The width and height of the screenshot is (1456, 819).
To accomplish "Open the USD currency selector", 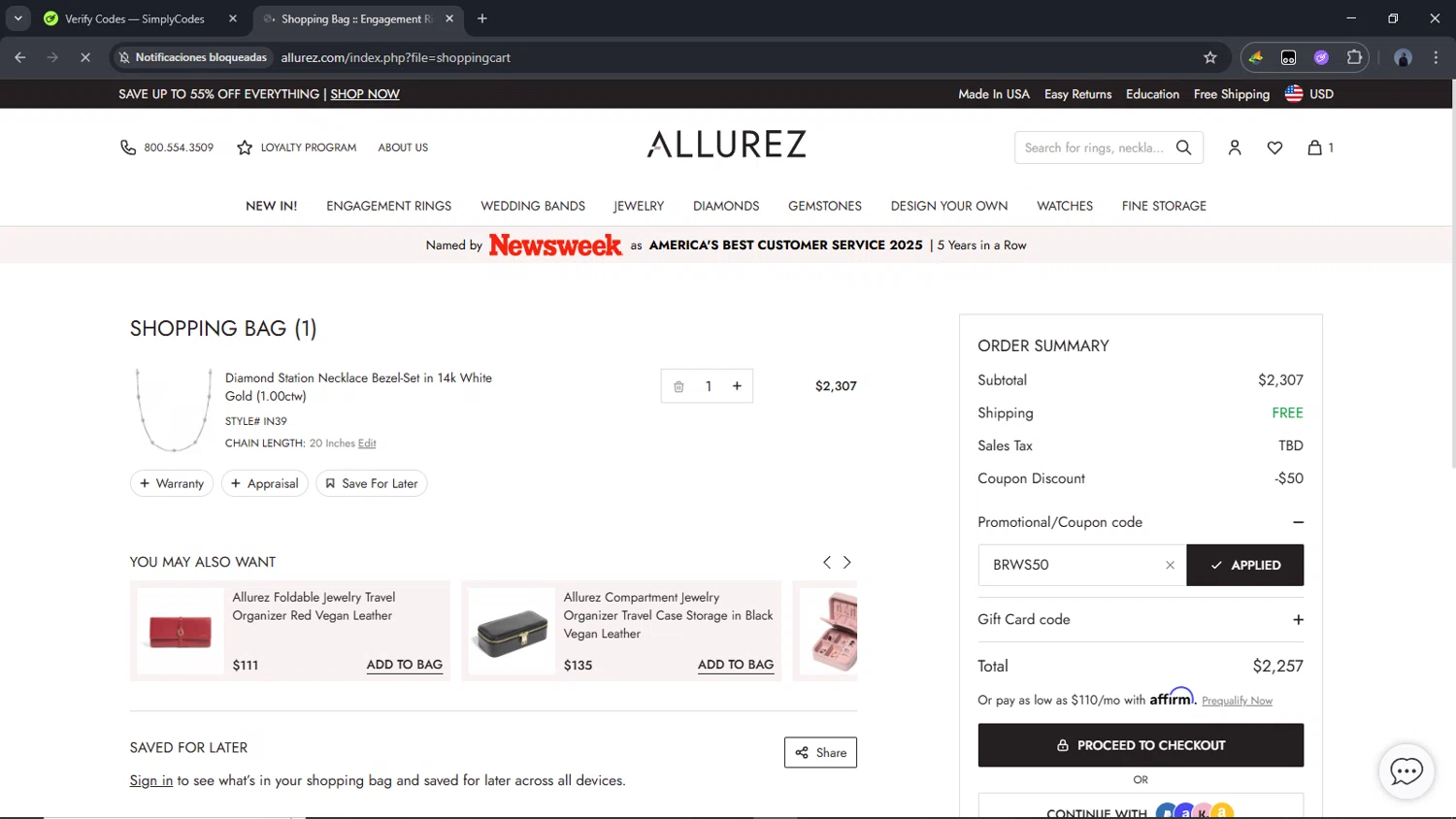I will (x=1309, y=94).
